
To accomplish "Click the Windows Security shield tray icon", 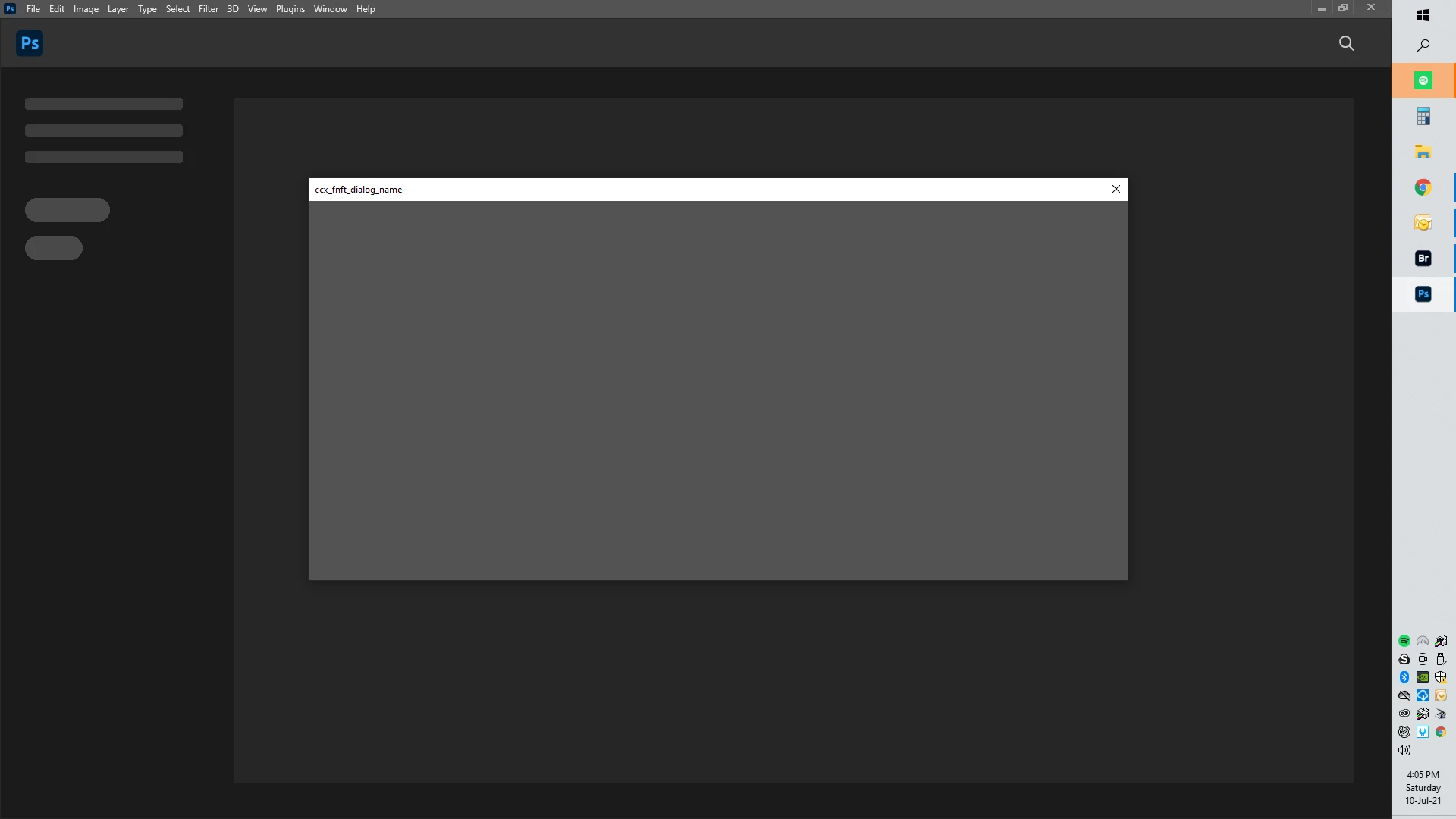I will 1441,677.
